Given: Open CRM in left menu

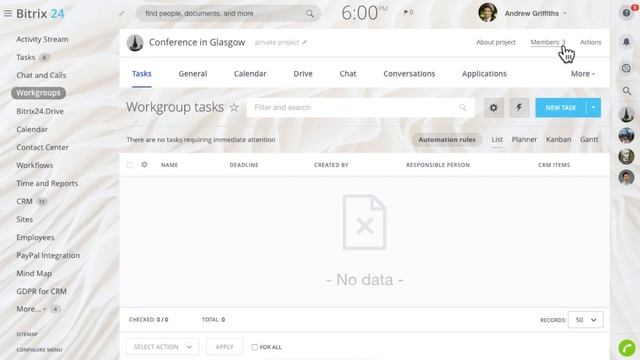Looking at the screenshot, I should [24, 201].
